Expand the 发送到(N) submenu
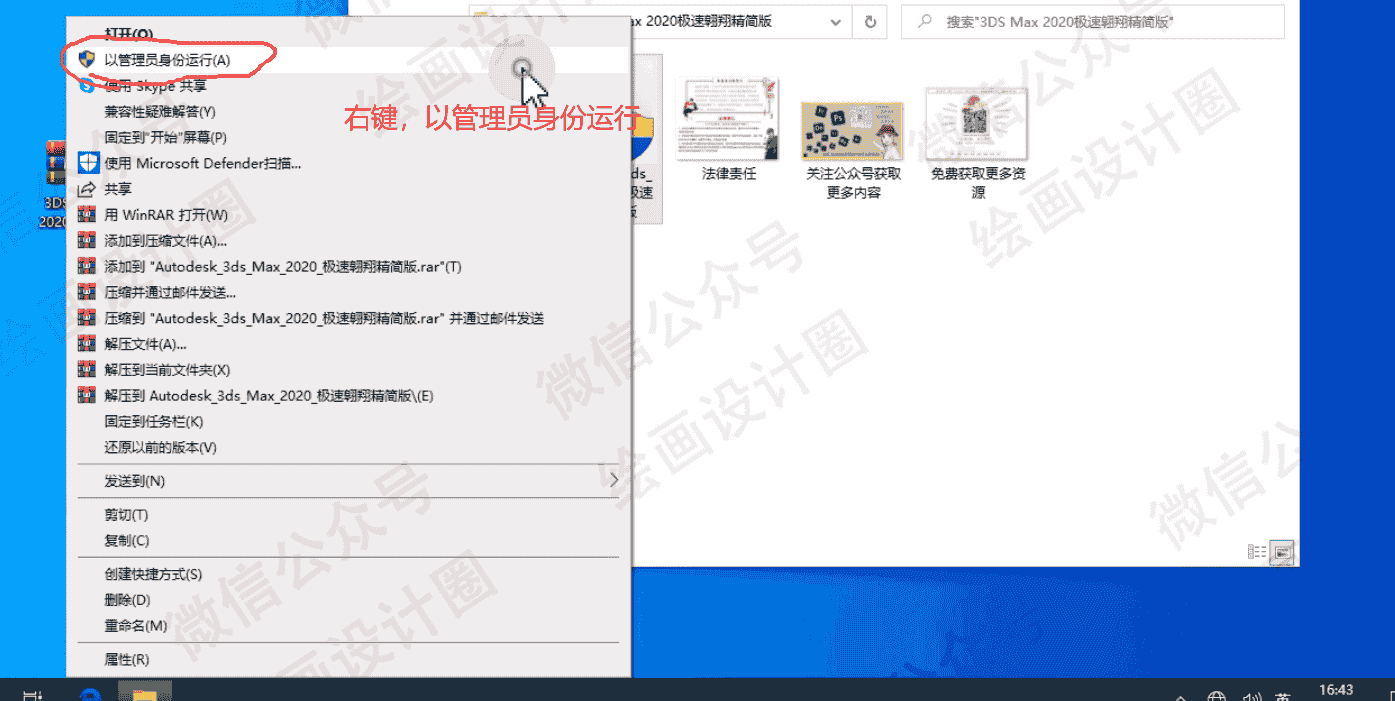 point(348,481)
